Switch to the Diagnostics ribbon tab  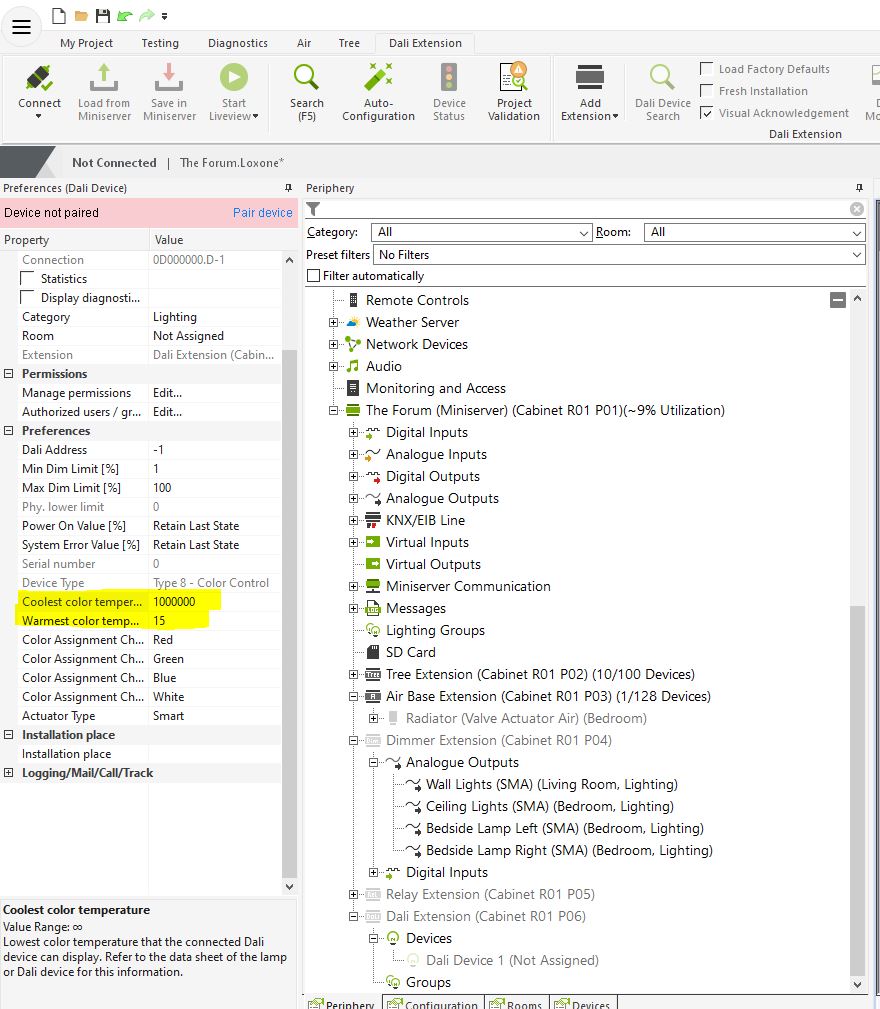[238, 43]
